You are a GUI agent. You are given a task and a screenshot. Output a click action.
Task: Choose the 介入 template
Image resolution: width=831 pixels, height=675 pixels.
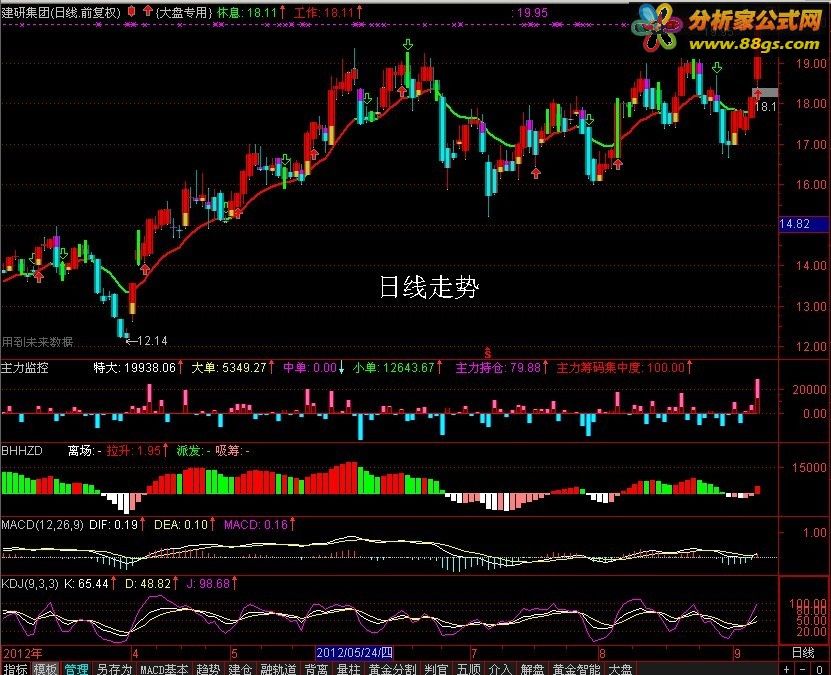(500, 669)
